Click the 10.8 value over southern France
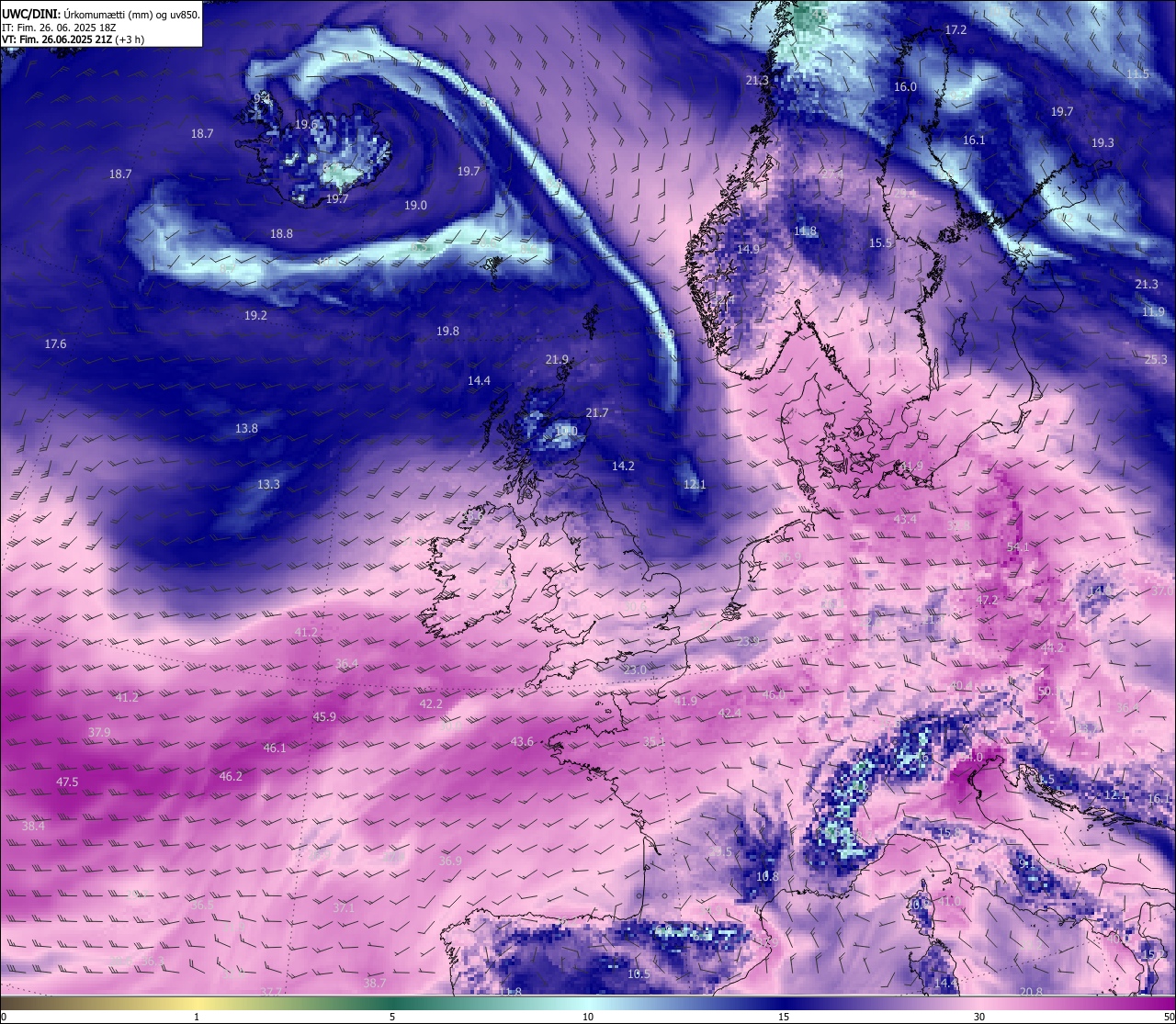1176x1024 pixels. (x=767, y=876)
